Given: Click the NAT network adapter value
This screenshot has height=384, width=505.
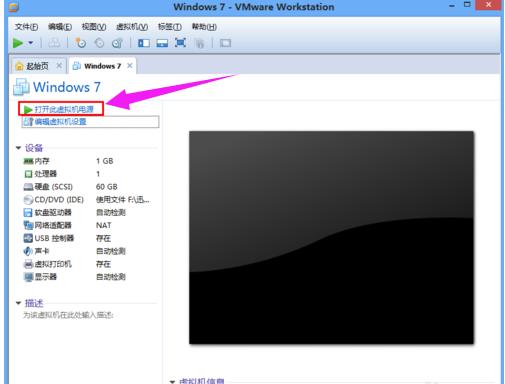Looking at the screenshot, I should (104, 225).
